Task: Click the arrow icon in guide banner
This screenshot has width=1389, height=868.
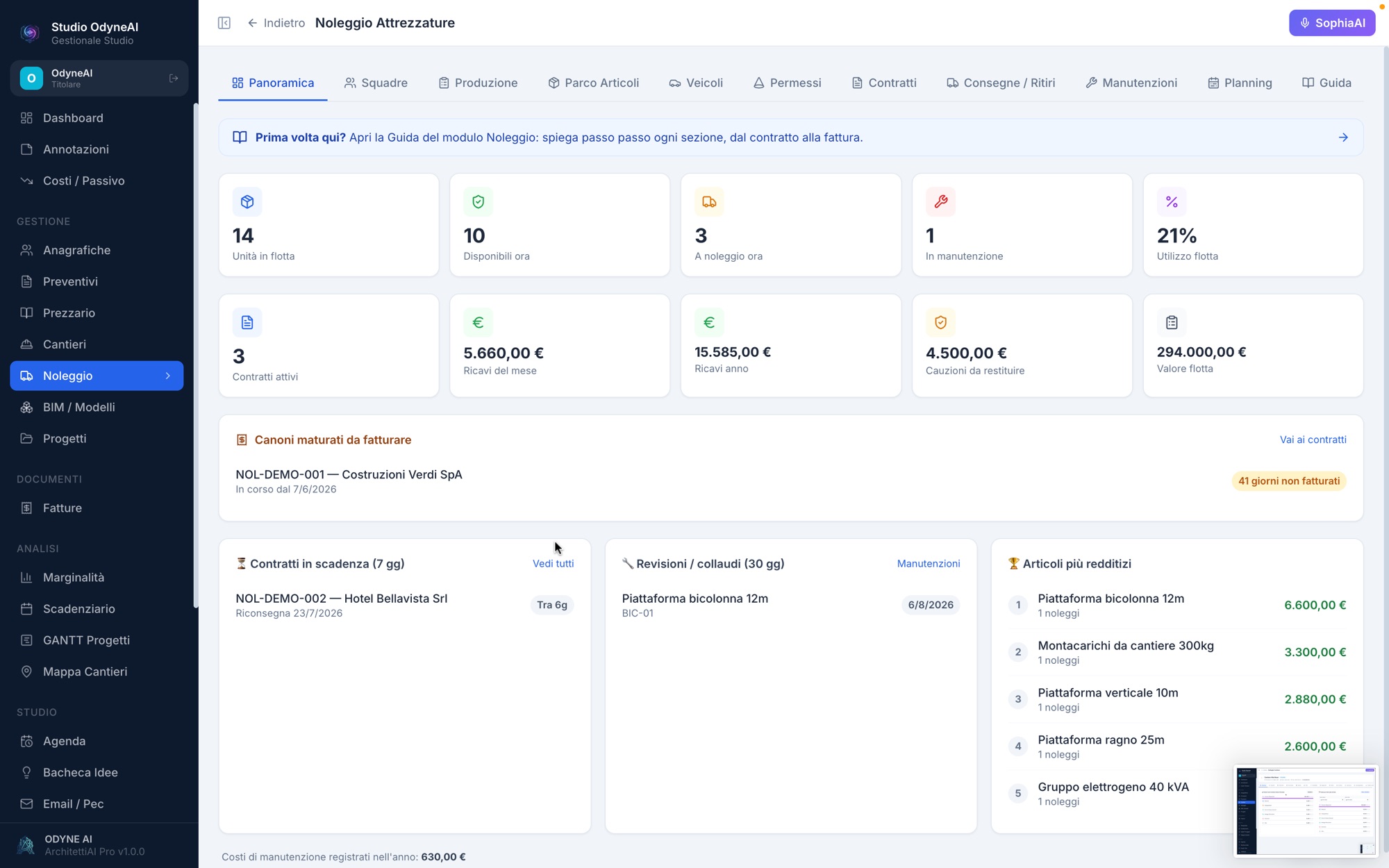Action: 1343,137
